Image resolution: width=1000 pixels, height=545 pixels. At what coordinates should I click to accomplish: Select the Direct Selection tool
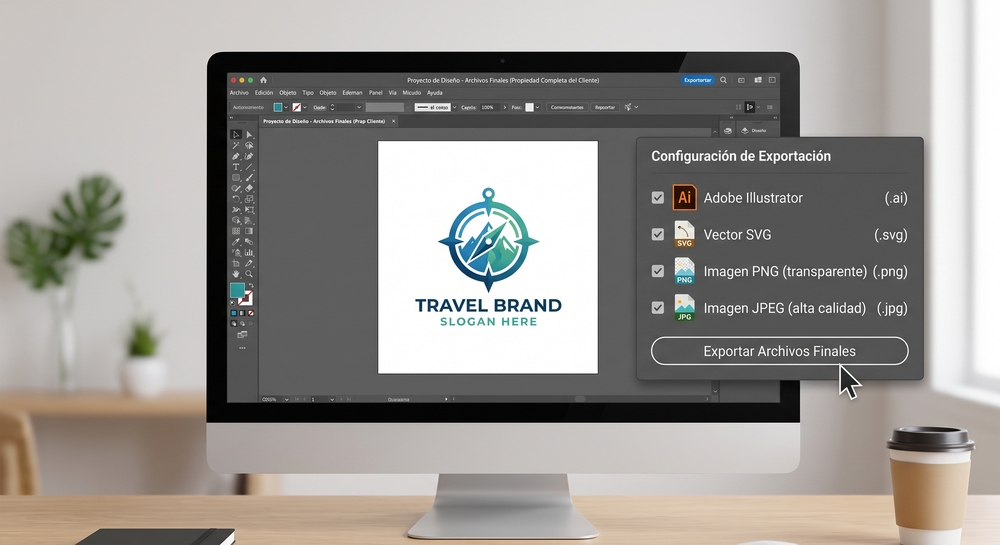point(249,134)
